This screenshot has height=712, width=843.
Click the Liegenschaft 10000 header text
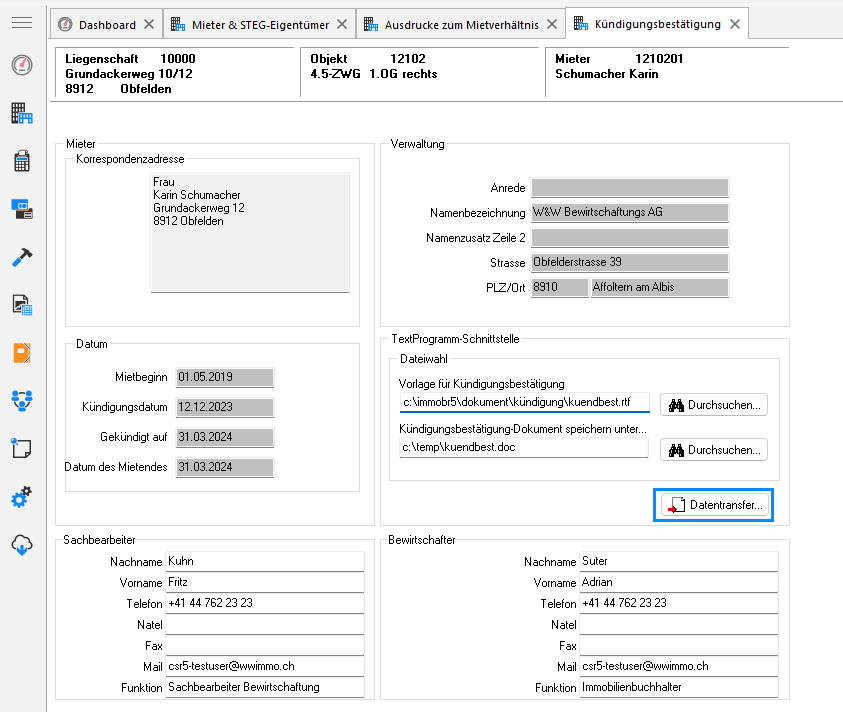click(x=130, y=59)
